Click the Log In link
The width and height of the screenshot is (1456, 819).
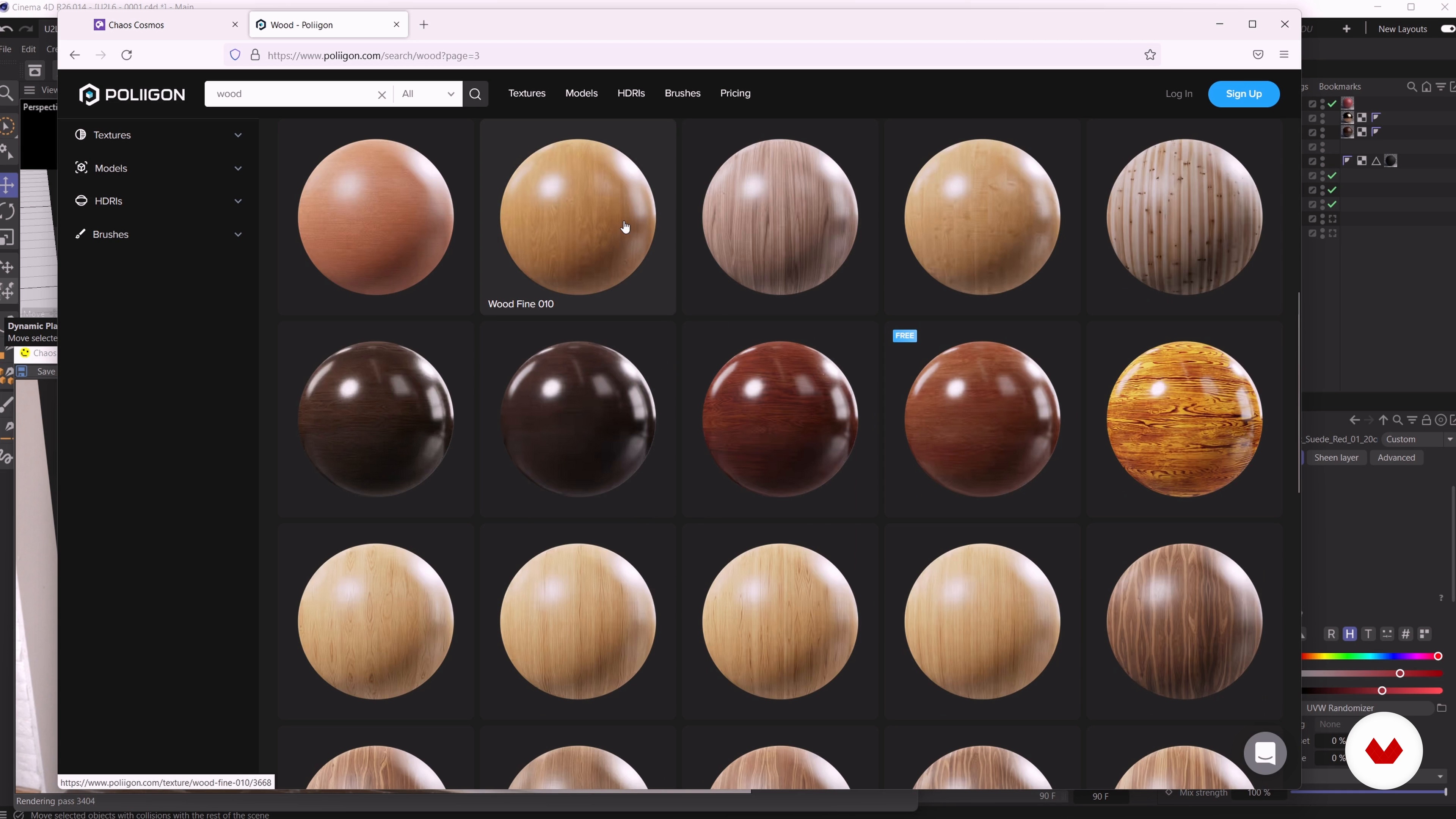(x=1178, y=94)
